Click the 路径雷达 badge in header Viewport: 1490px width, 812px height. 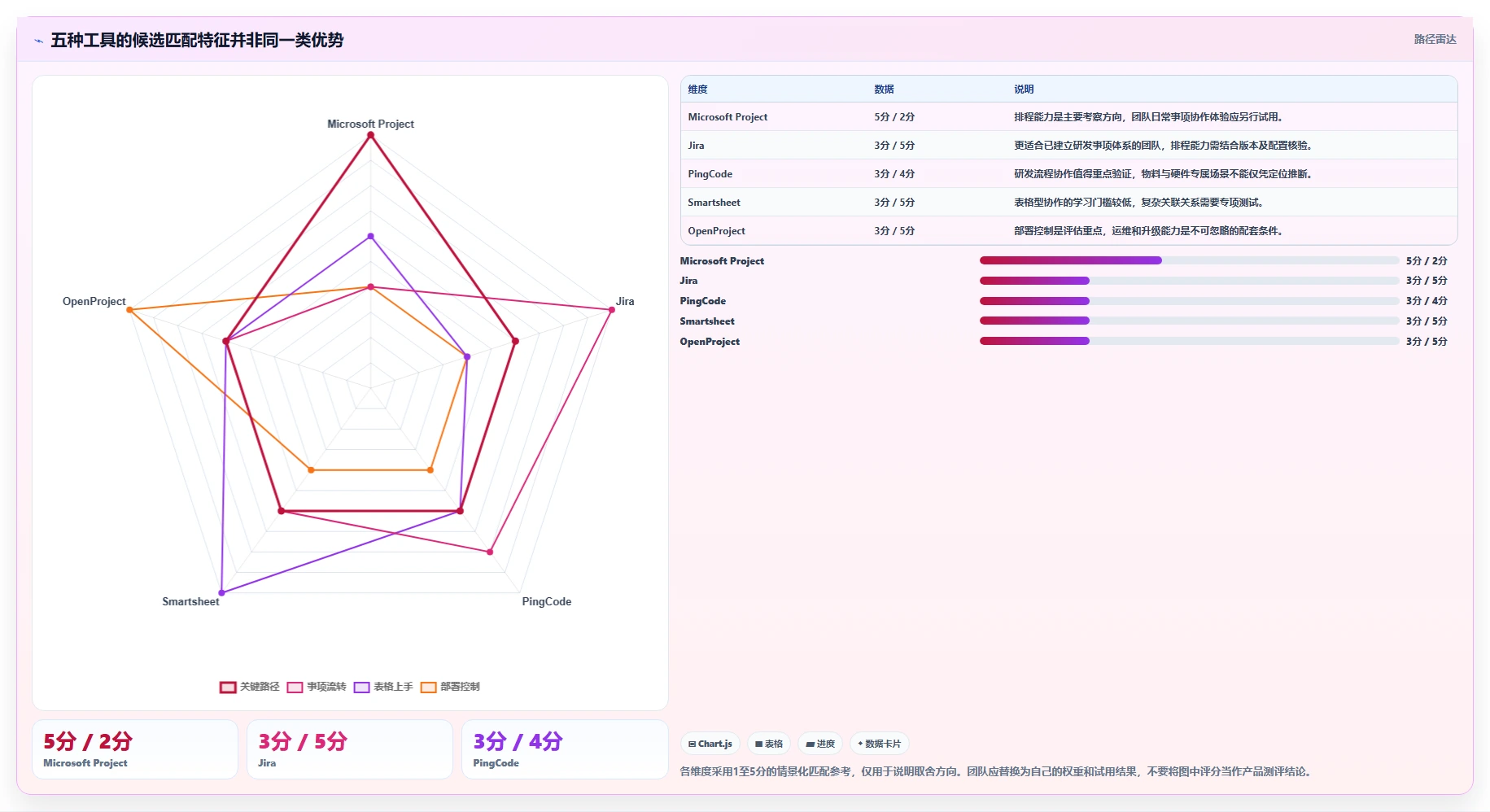coord(1435,39)
